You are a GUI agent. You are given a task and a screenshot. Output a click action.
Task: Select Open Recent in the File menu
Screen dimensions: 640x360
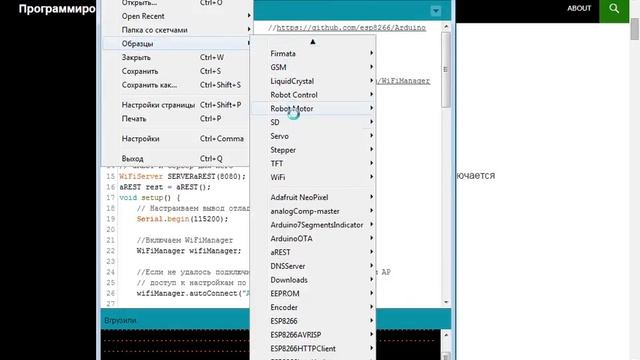[x=176, y=16]
